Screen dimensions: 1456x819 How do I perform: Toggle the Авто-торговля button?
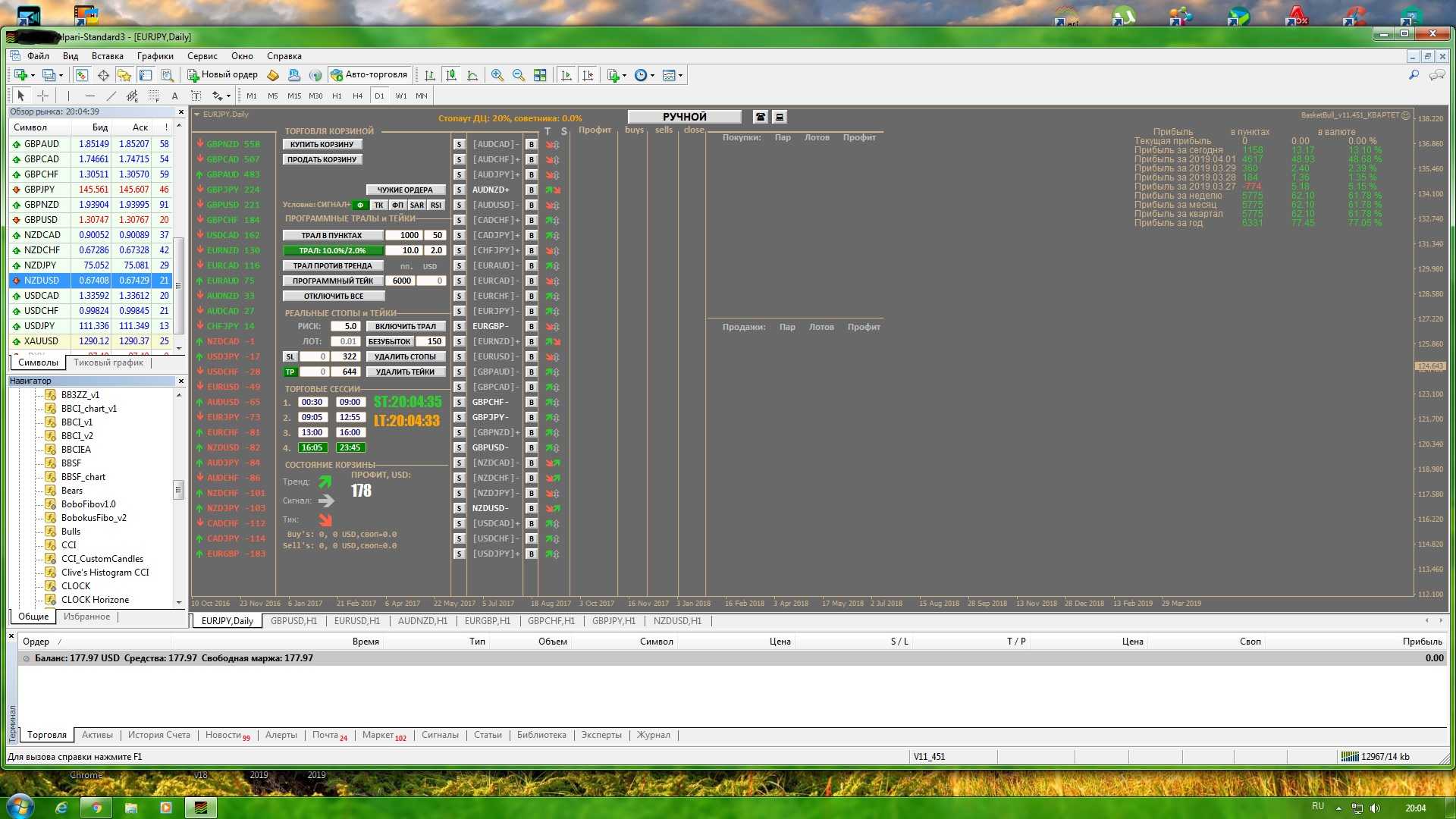[x=369, y=75]
